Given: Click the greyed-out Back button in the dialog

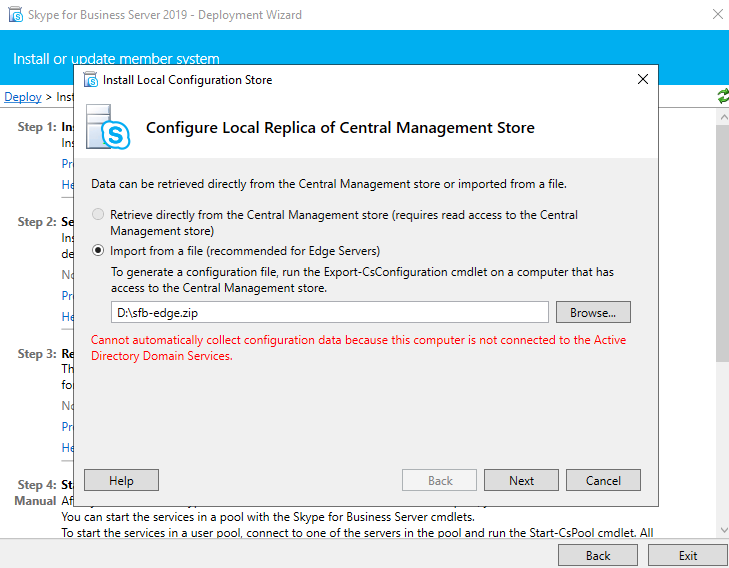Looking at the screenshot, I should click(x=440, y=481).
